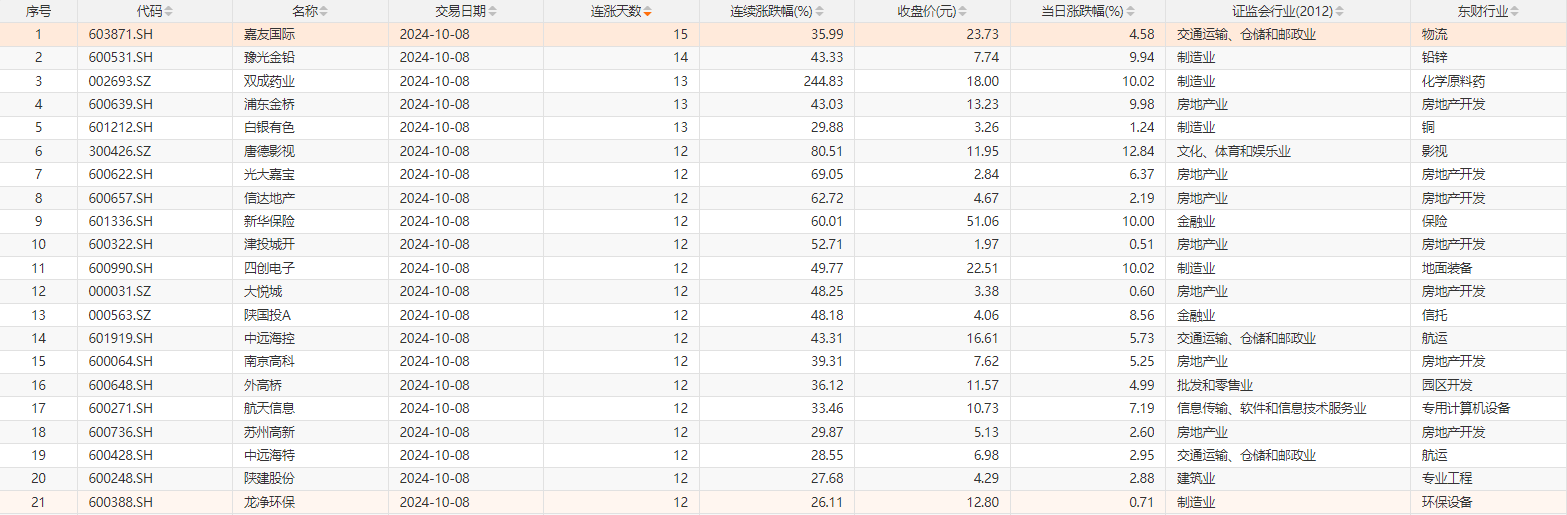The height and width of the screenshot is (515, 1567).
Task: Open 外高桥 entry
Action: pyautogui.click(x=263, y=385)
